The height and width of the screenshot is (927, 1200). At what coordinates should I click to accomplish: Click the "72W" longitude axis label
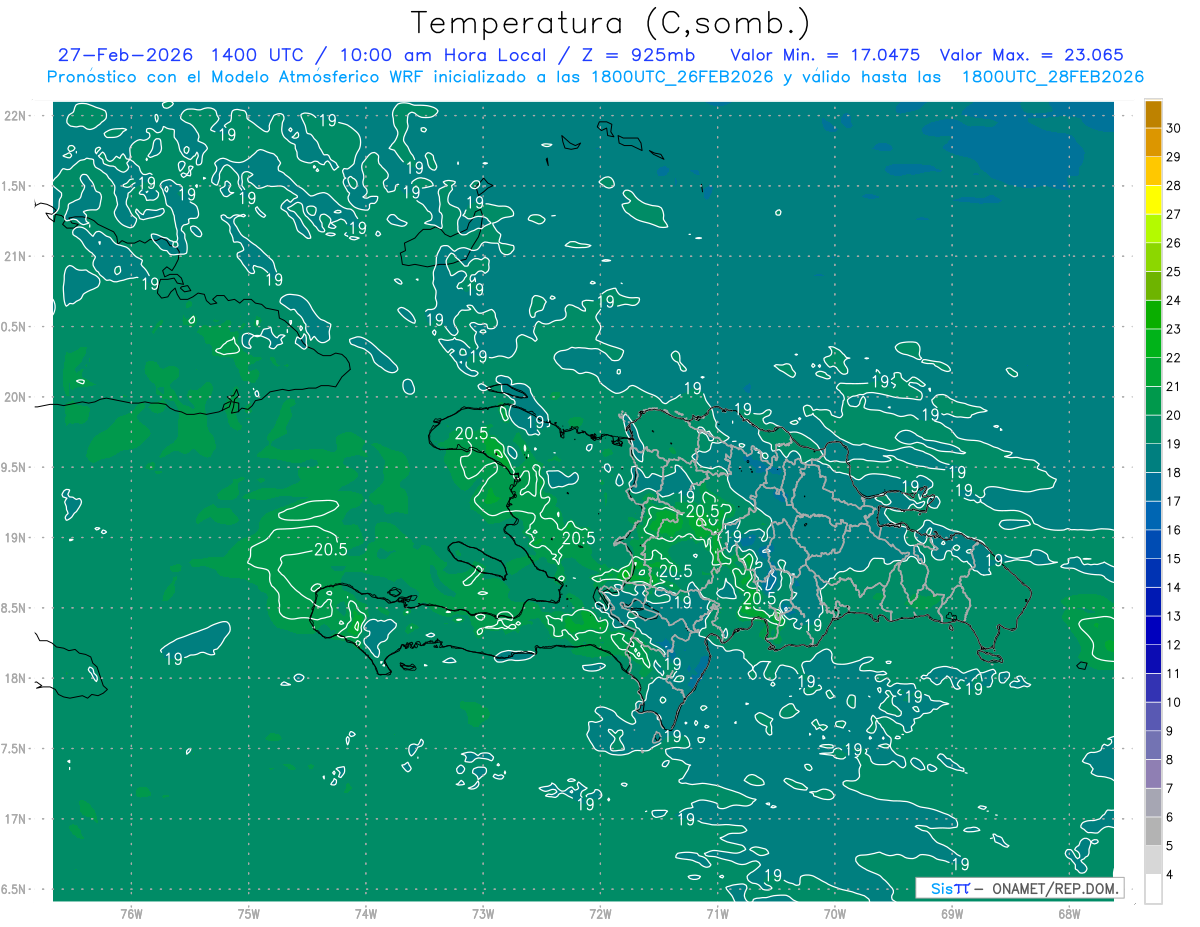pyautogui.click(x=600, y=913)
